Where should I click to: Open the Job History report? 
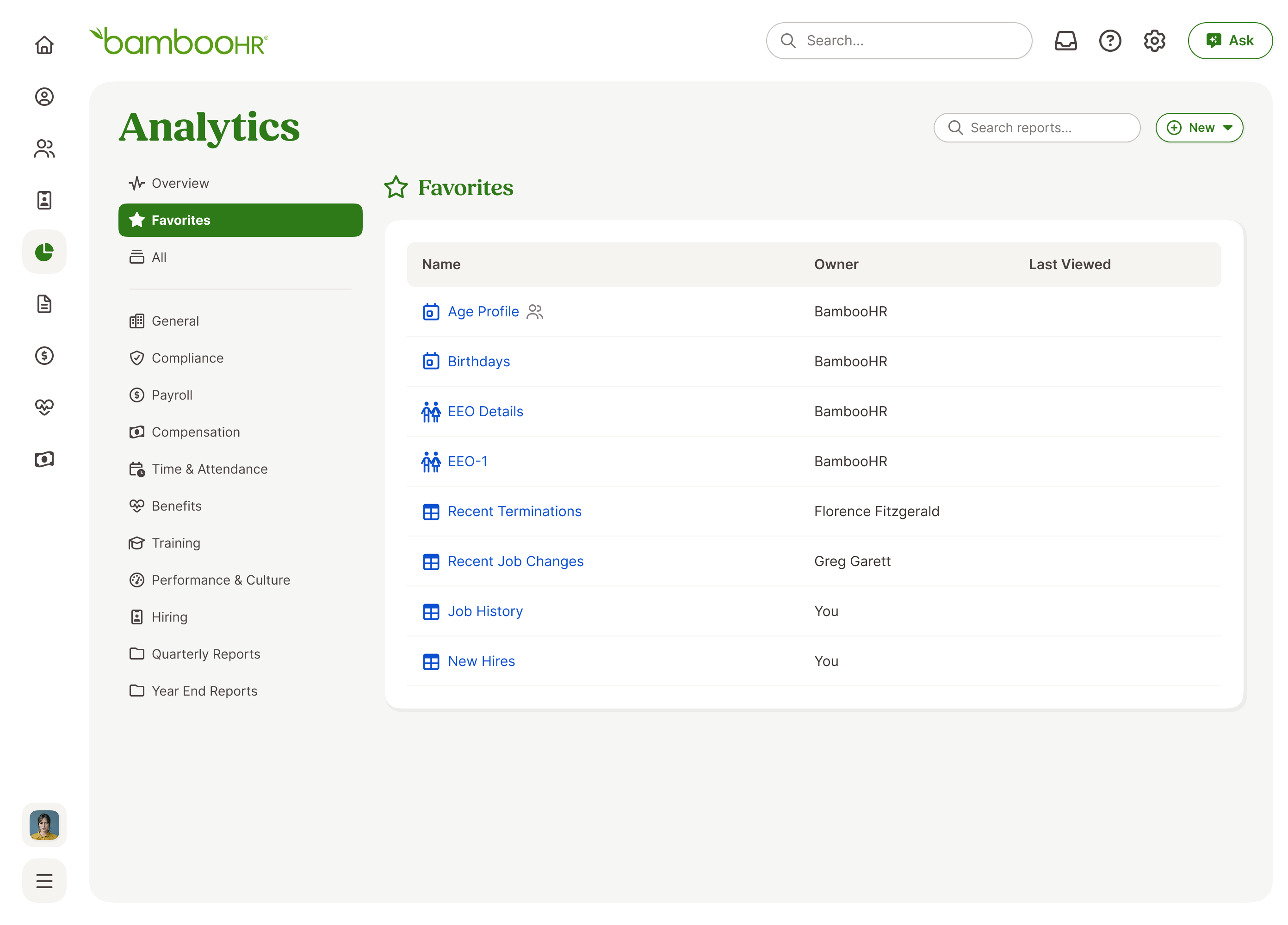(485, 611)
